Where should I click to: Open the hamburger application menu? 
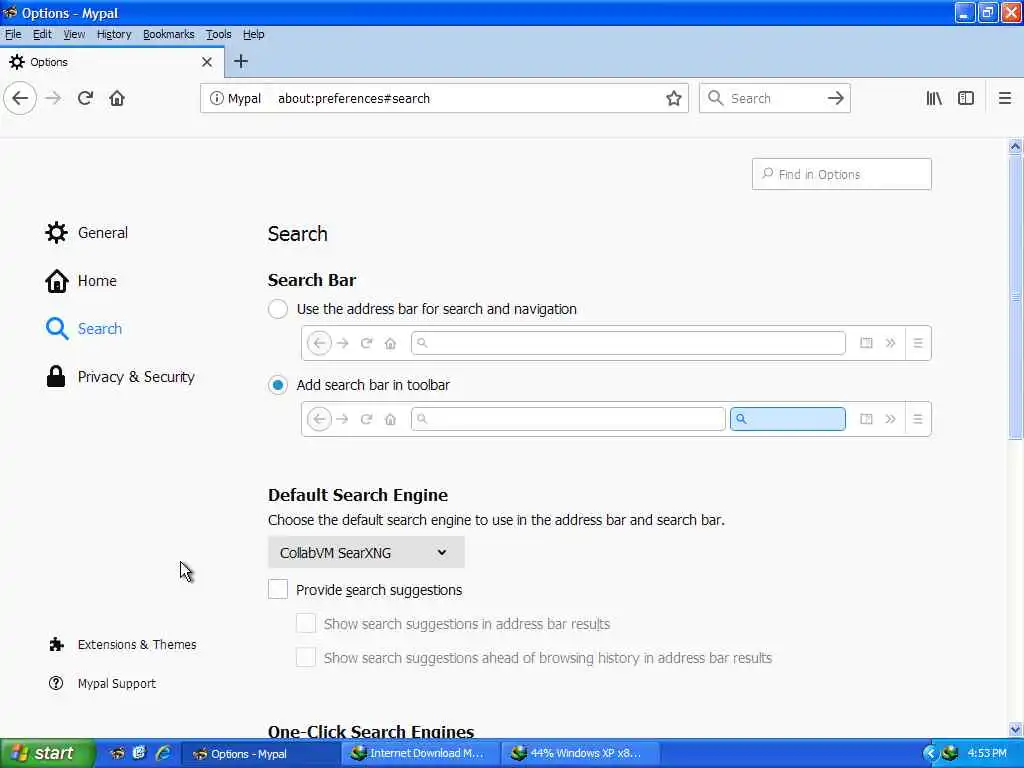click(x=1004, y=99)
